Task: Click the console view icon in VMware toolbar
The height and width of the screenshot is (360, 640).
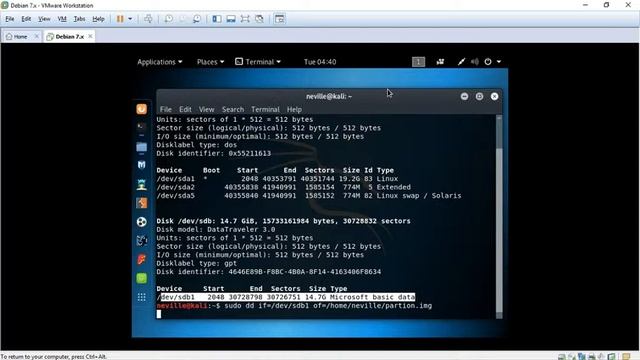Action: pos(280,19)
